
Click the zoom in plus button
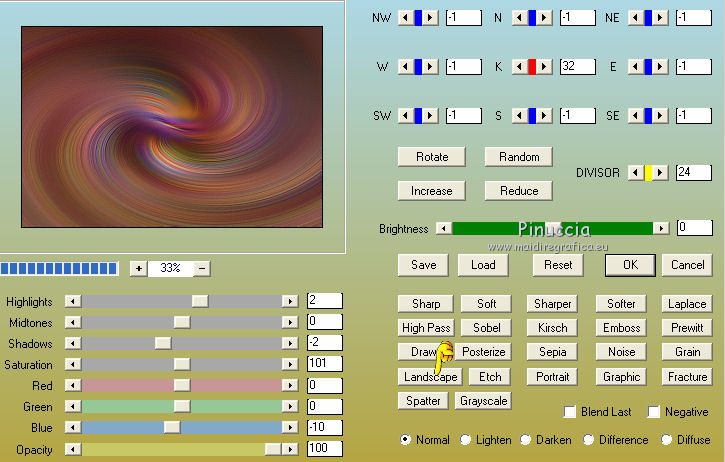[x=138, y=268]
